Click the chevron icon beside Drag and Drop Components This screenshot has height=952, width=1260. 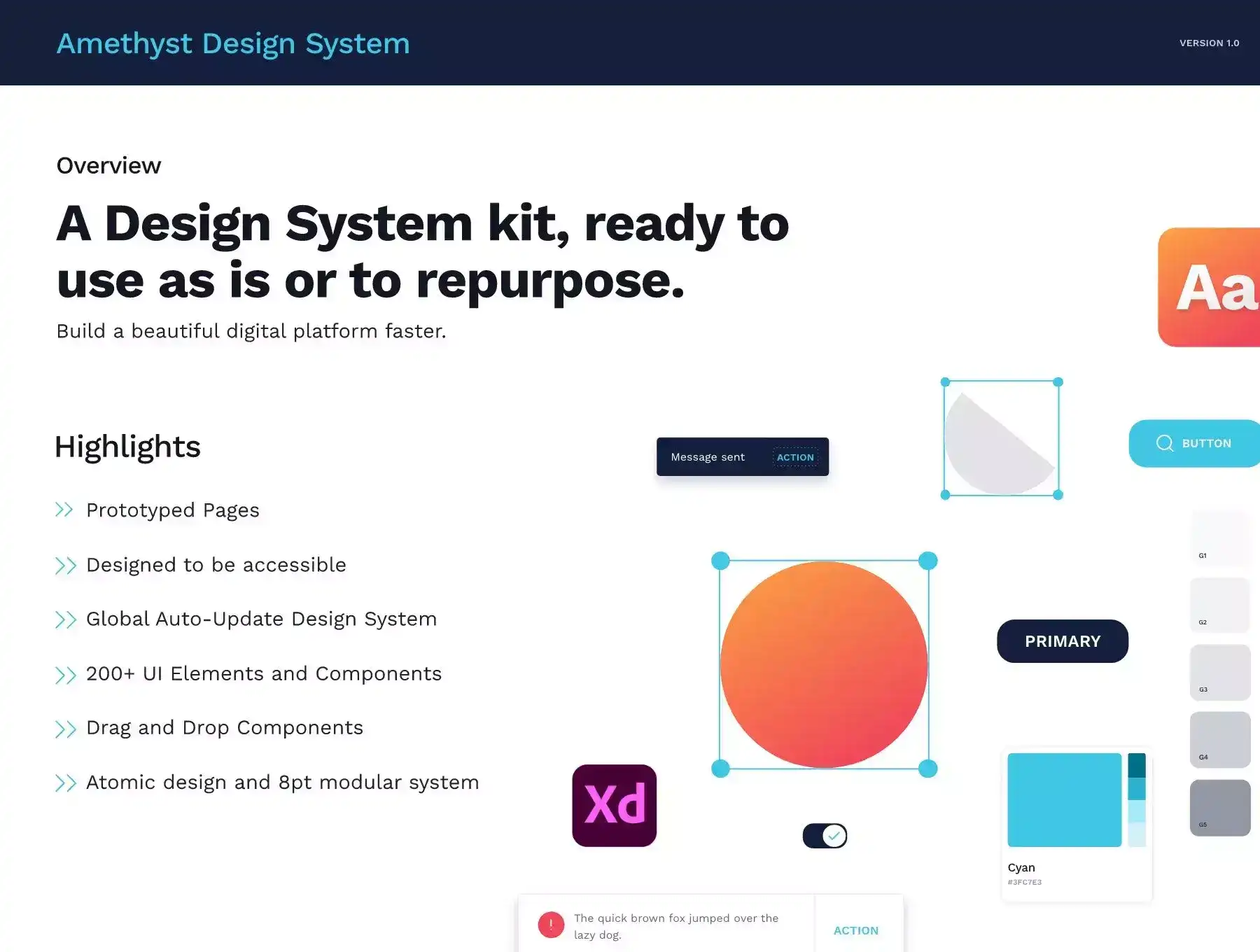click(x=65, y=729)
